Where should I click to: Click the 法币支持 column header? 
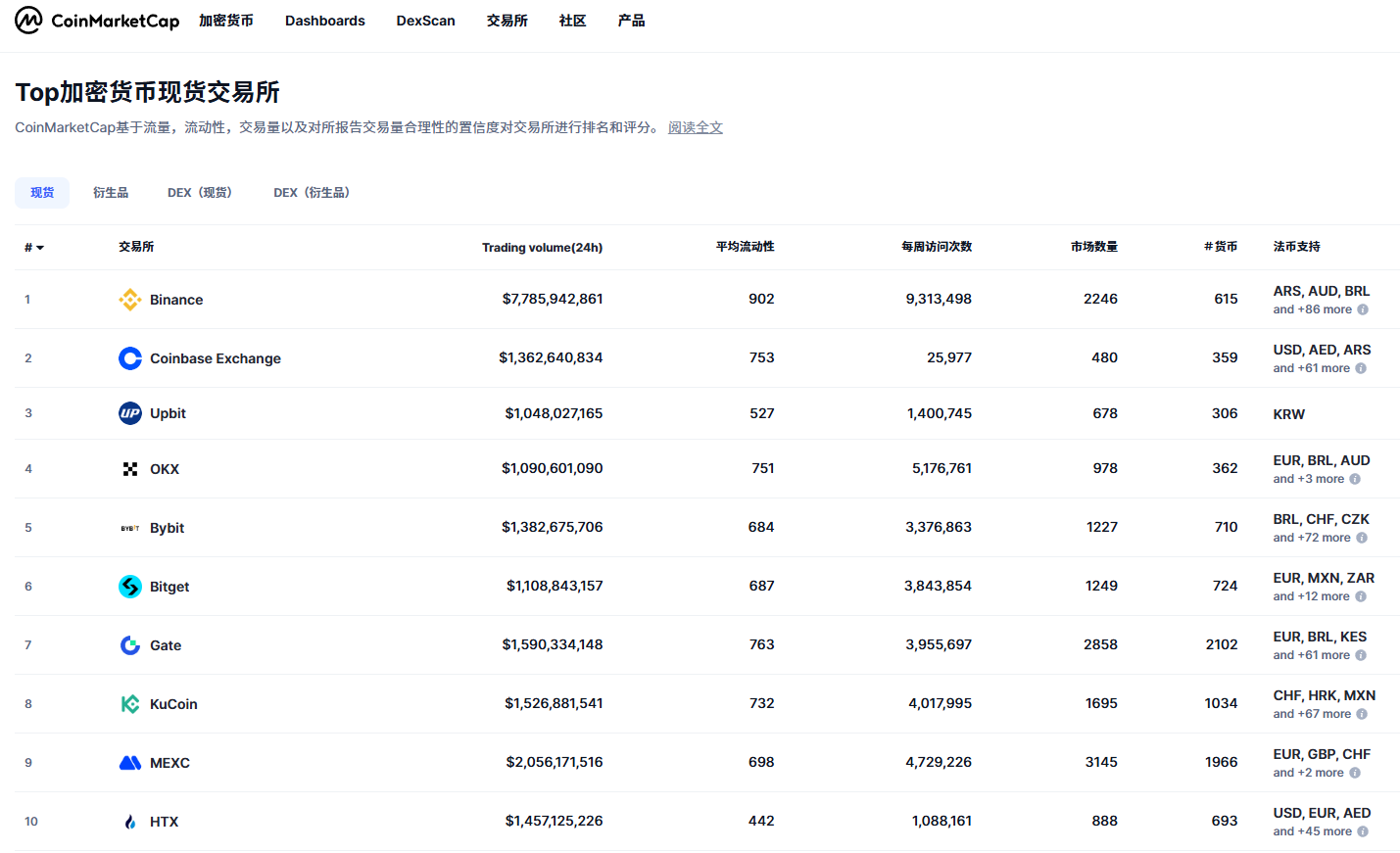(x=1297, y=247)
